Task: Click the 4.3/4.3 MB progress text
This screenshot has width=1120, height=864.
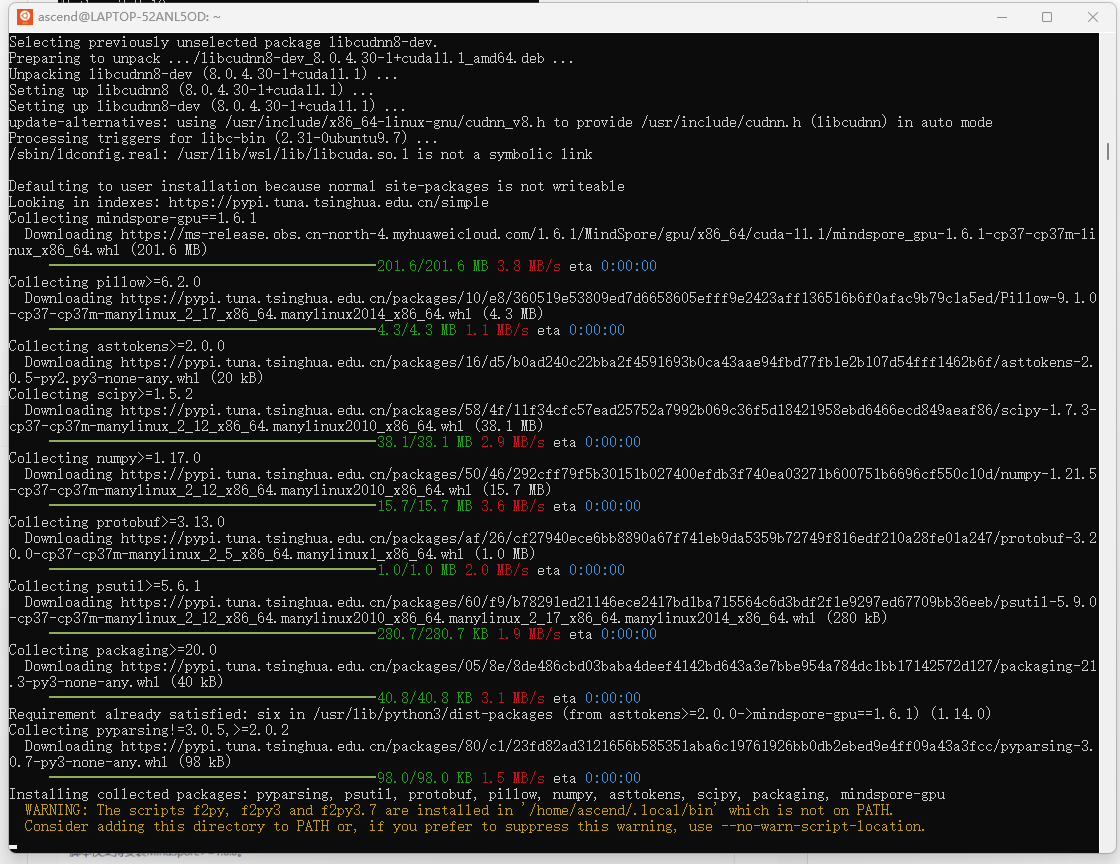Action: pyautogui.click(x=416, y=330)
